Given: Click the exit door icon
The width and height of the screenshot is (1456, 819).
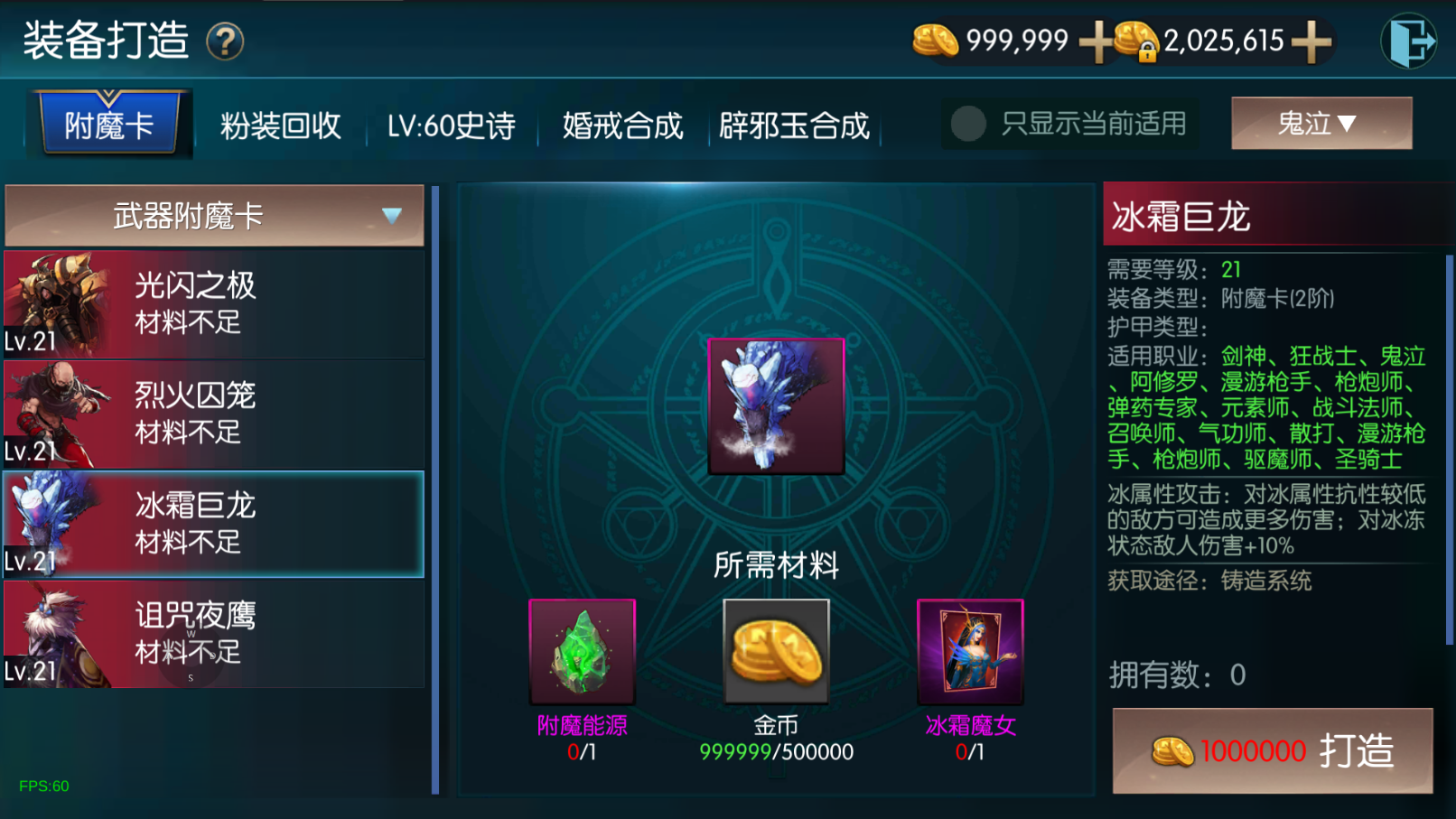Looking at the screenshot, I should point(1409,41).
